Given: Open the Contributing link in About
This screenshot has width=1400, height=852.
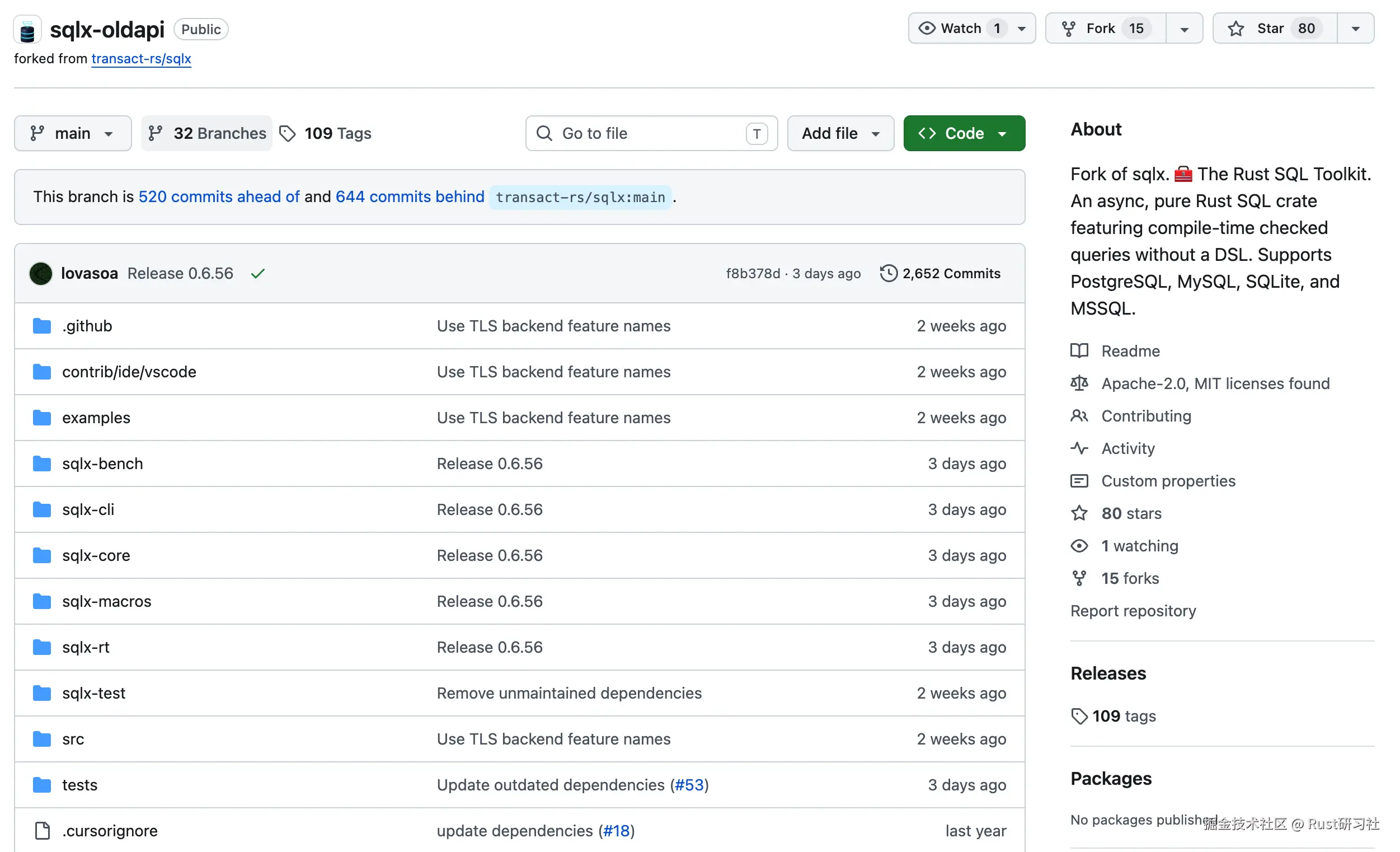Looking at the screenshot, I should point(1147,416).
